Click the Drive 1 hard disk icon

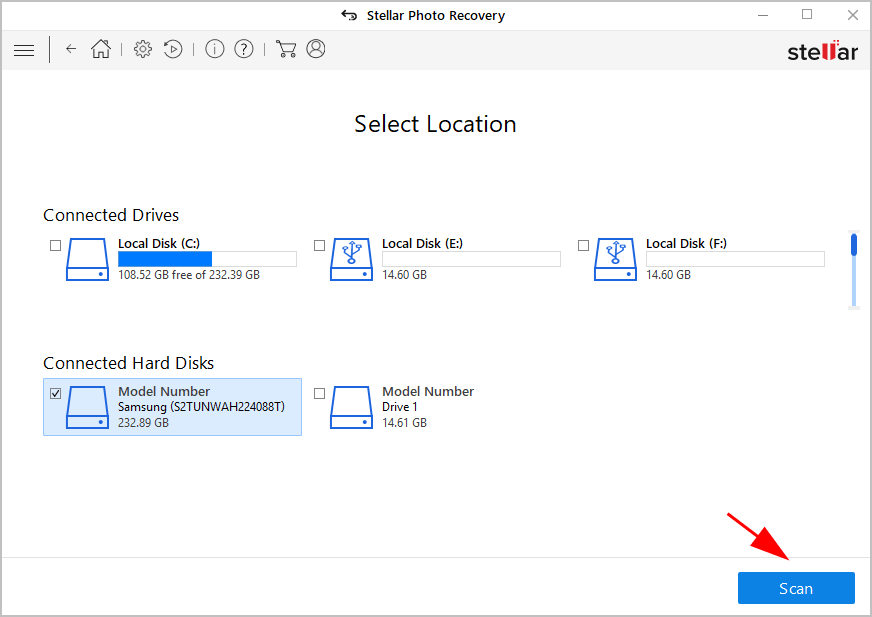pos(351,407)
